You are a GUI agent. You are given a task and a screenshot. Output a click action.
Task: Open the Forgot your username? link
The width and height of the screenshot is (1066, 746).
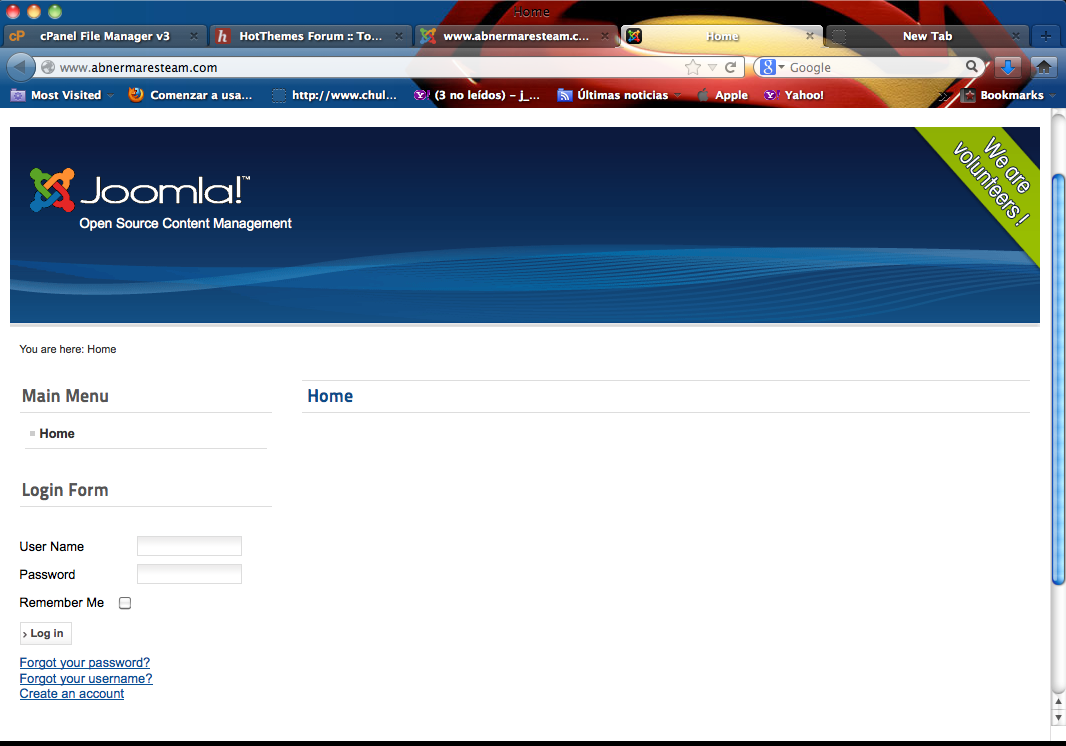(x=86, y=678)
